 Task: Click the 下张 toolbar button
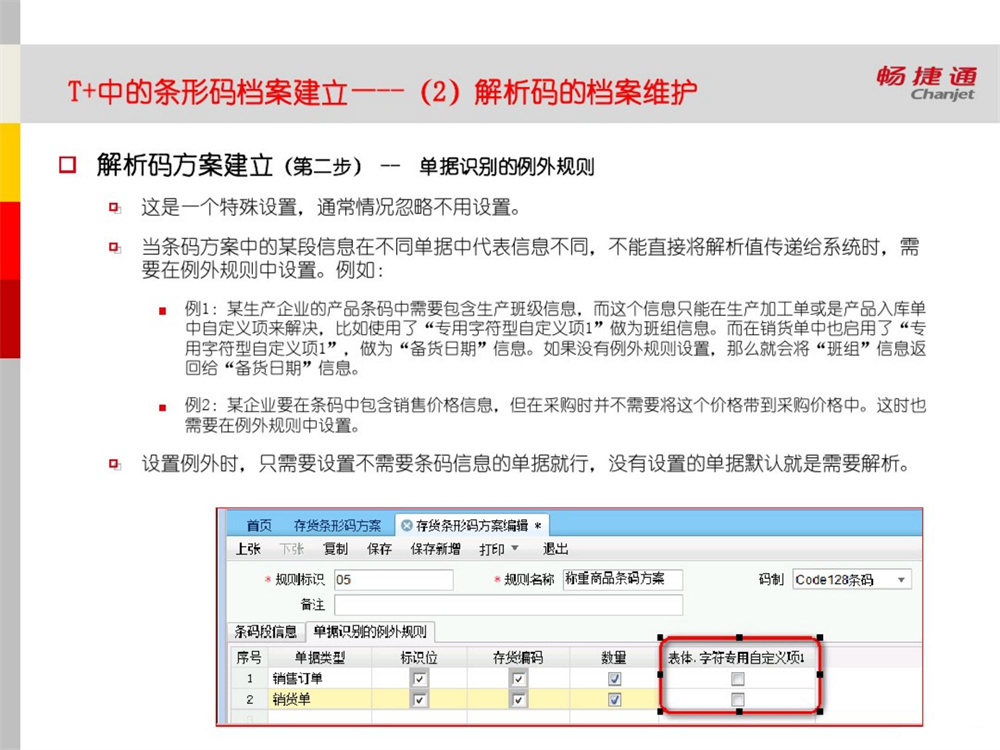click(x=292, y=548)
